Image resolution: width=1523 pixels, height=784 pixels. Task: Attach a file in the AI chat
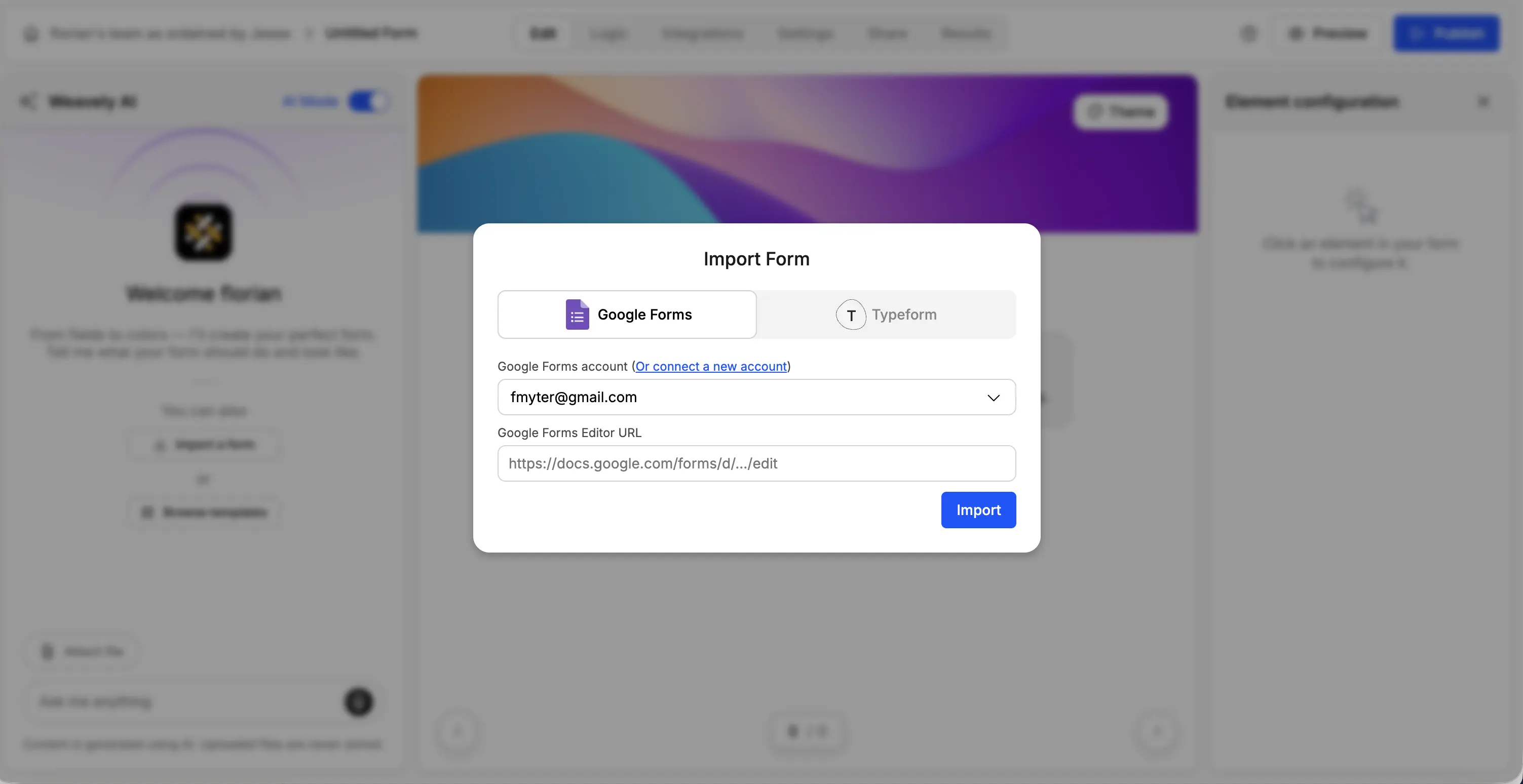point(81,650)
